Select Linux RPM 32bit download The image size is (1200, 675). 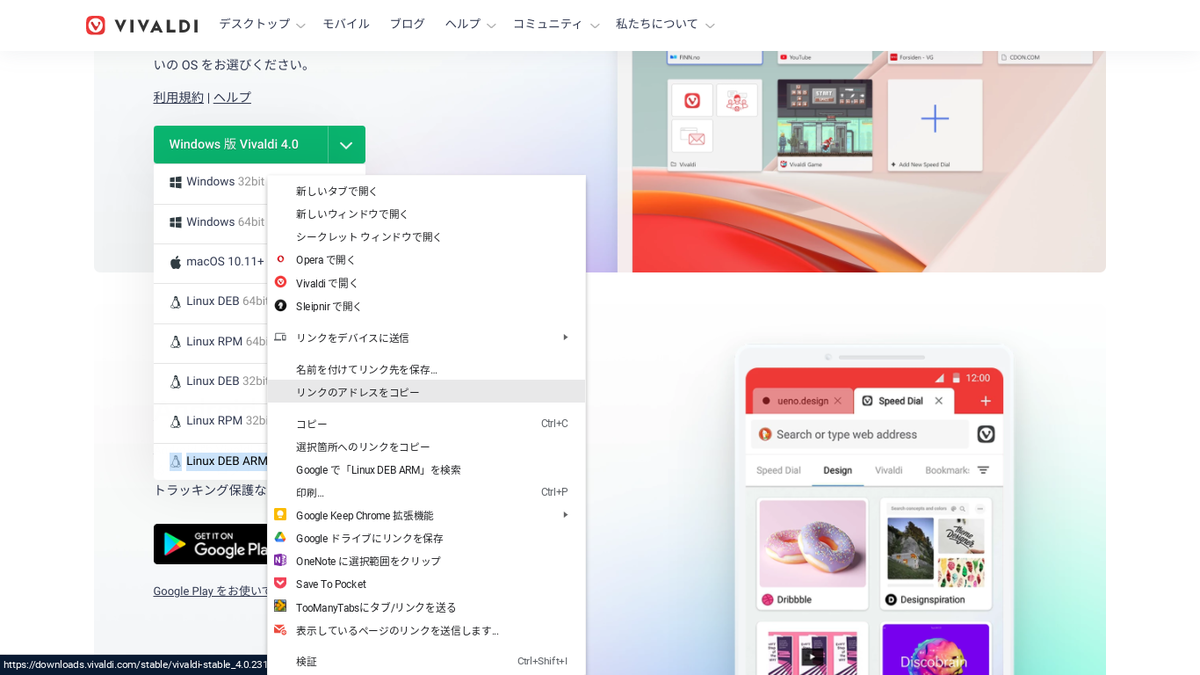211,422
